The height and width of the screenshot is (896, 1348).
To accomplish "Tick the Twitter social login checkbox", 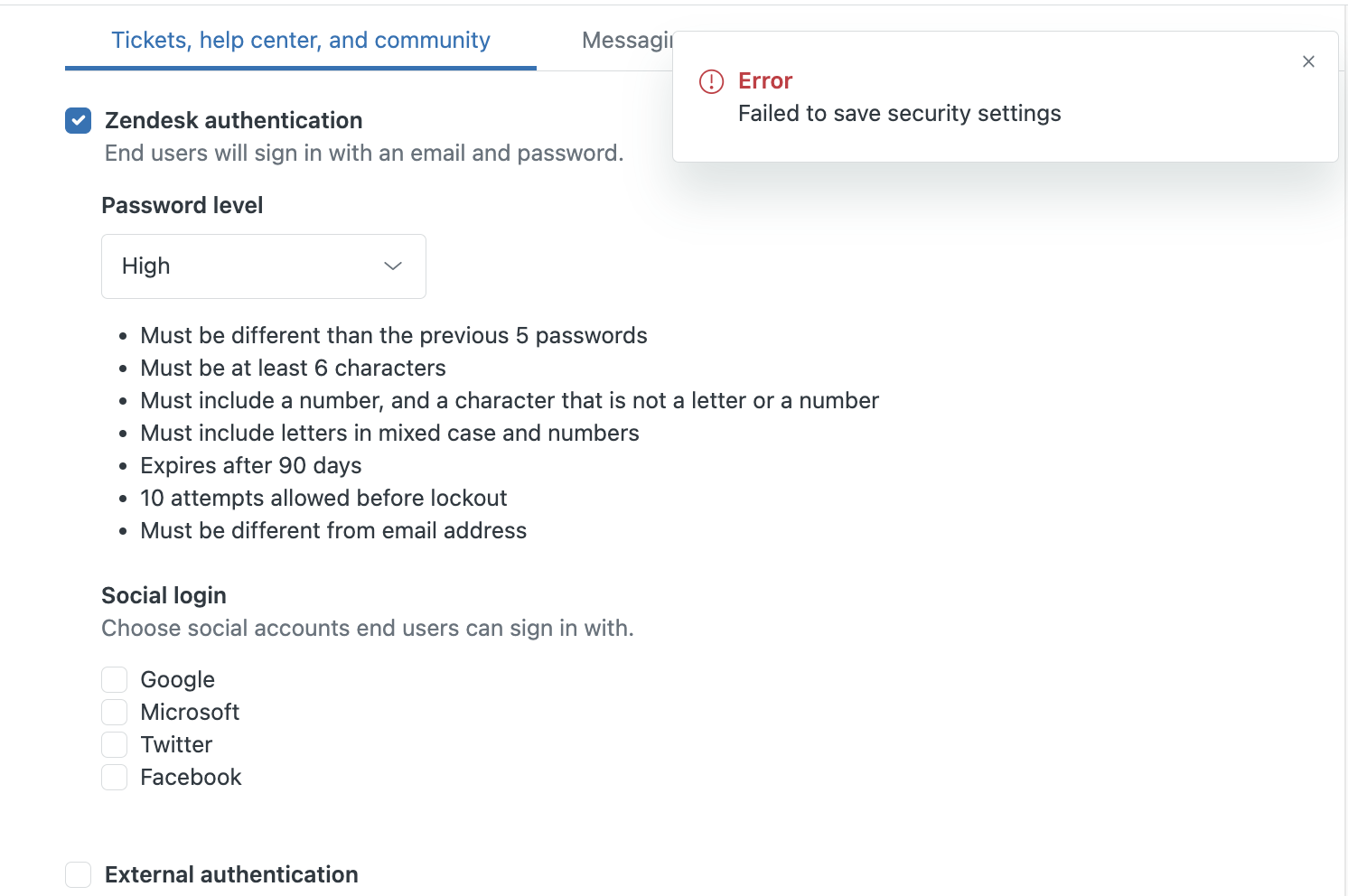I will pos(115,744).
